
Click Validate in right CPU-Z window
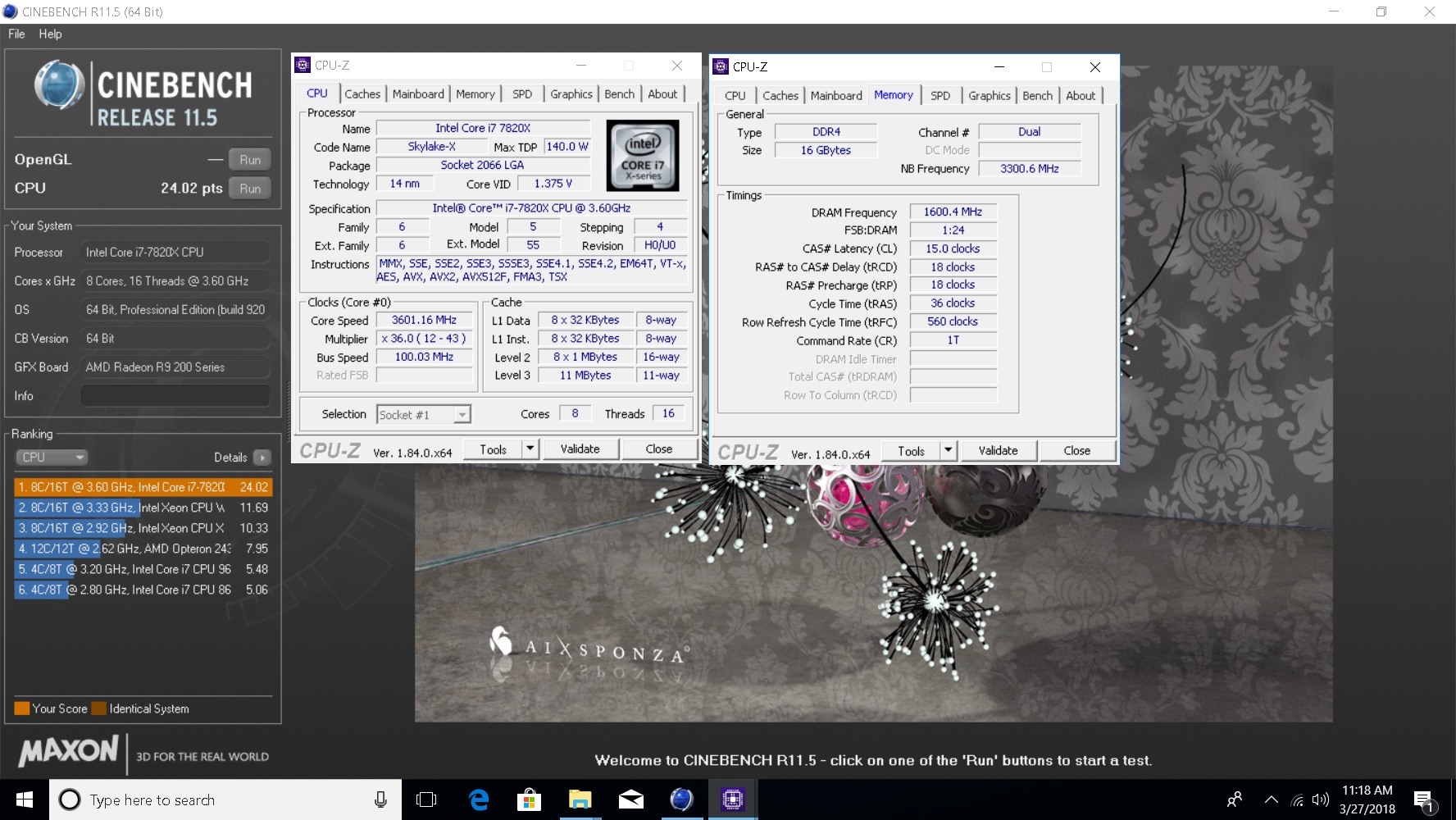click(998, 451)
